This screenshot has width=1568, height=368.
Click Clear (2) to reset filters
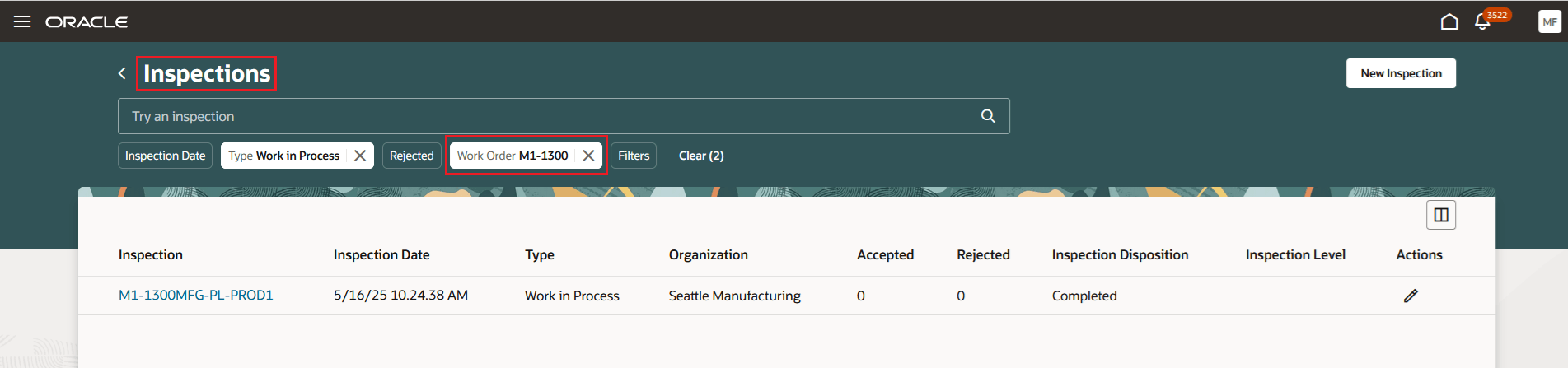coord(701,156)
